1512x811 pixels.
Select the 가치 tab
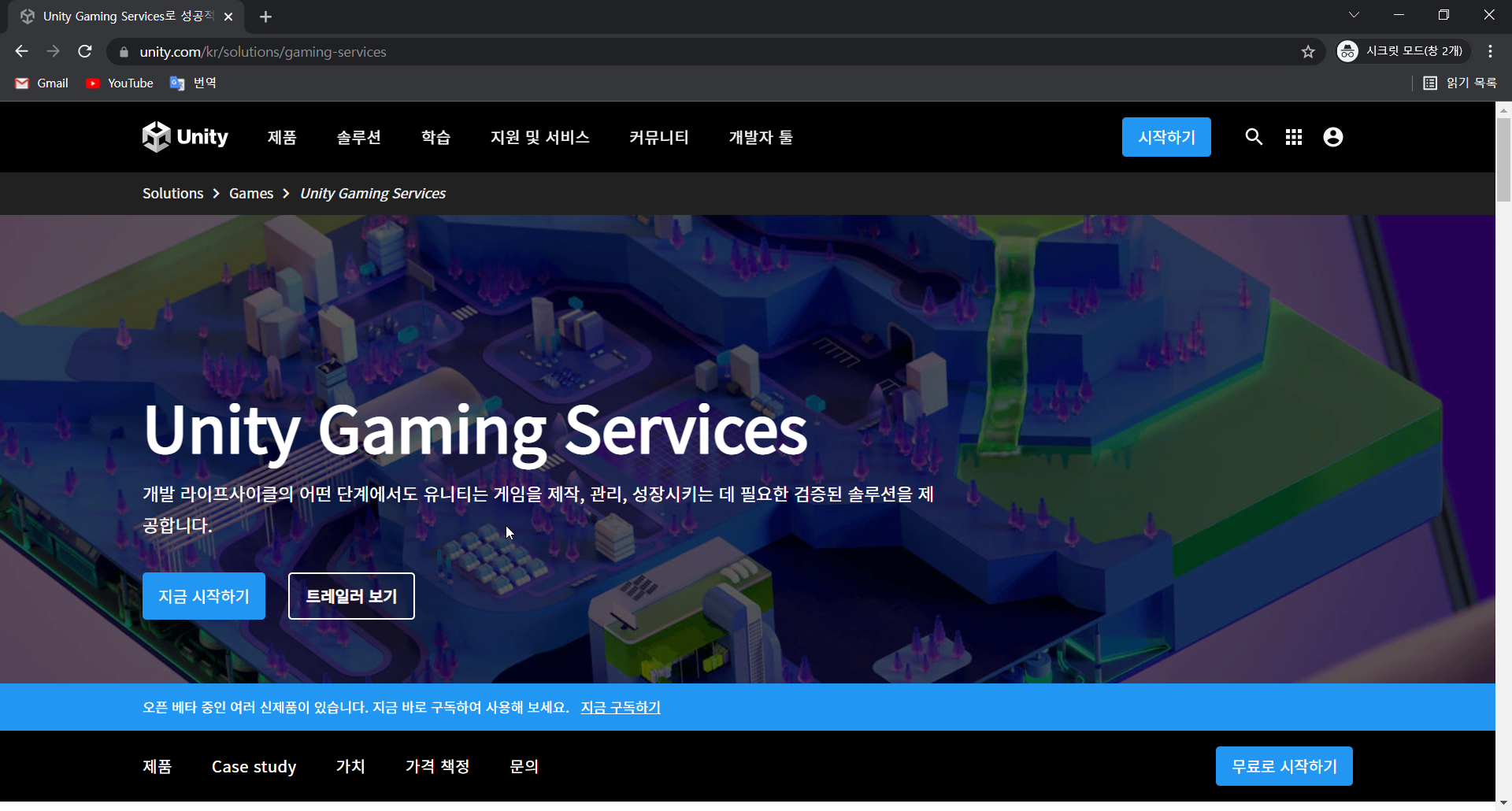tap(350, 766)
